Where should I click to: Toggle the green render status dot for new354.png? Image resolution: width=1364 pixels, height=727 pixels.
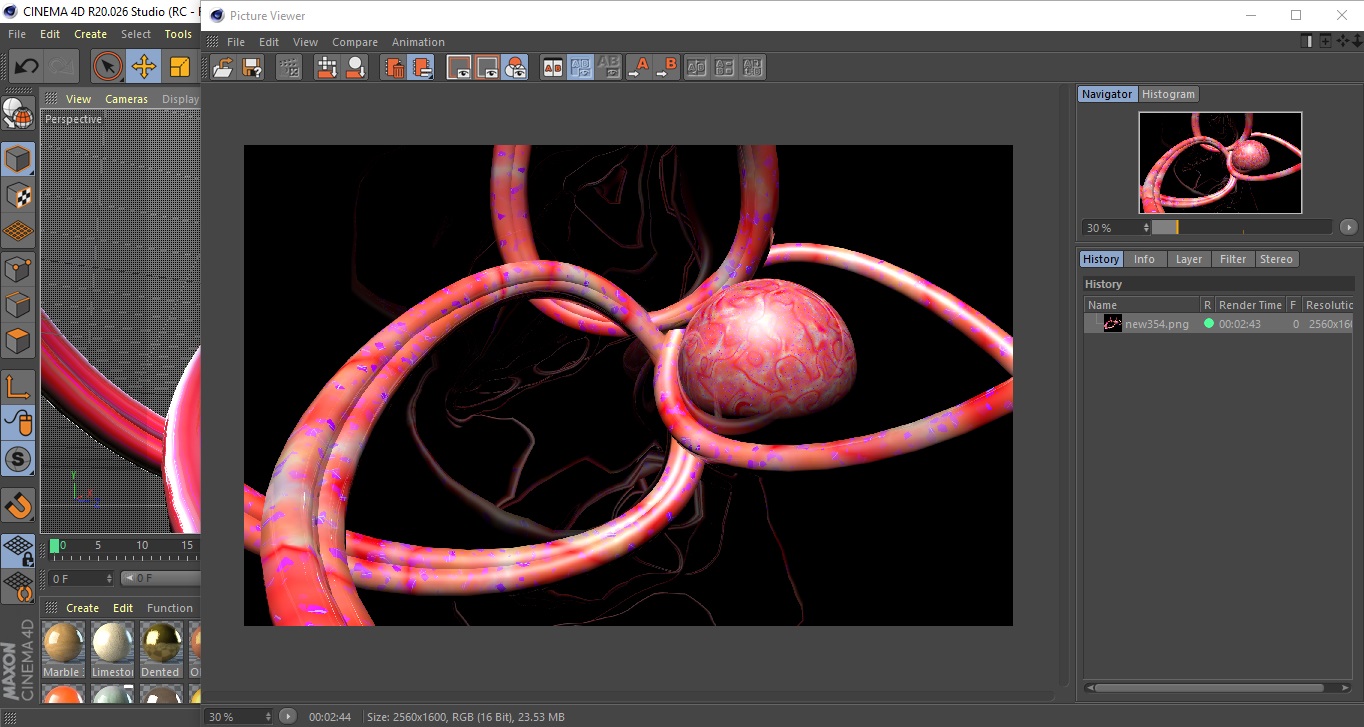1208,324
